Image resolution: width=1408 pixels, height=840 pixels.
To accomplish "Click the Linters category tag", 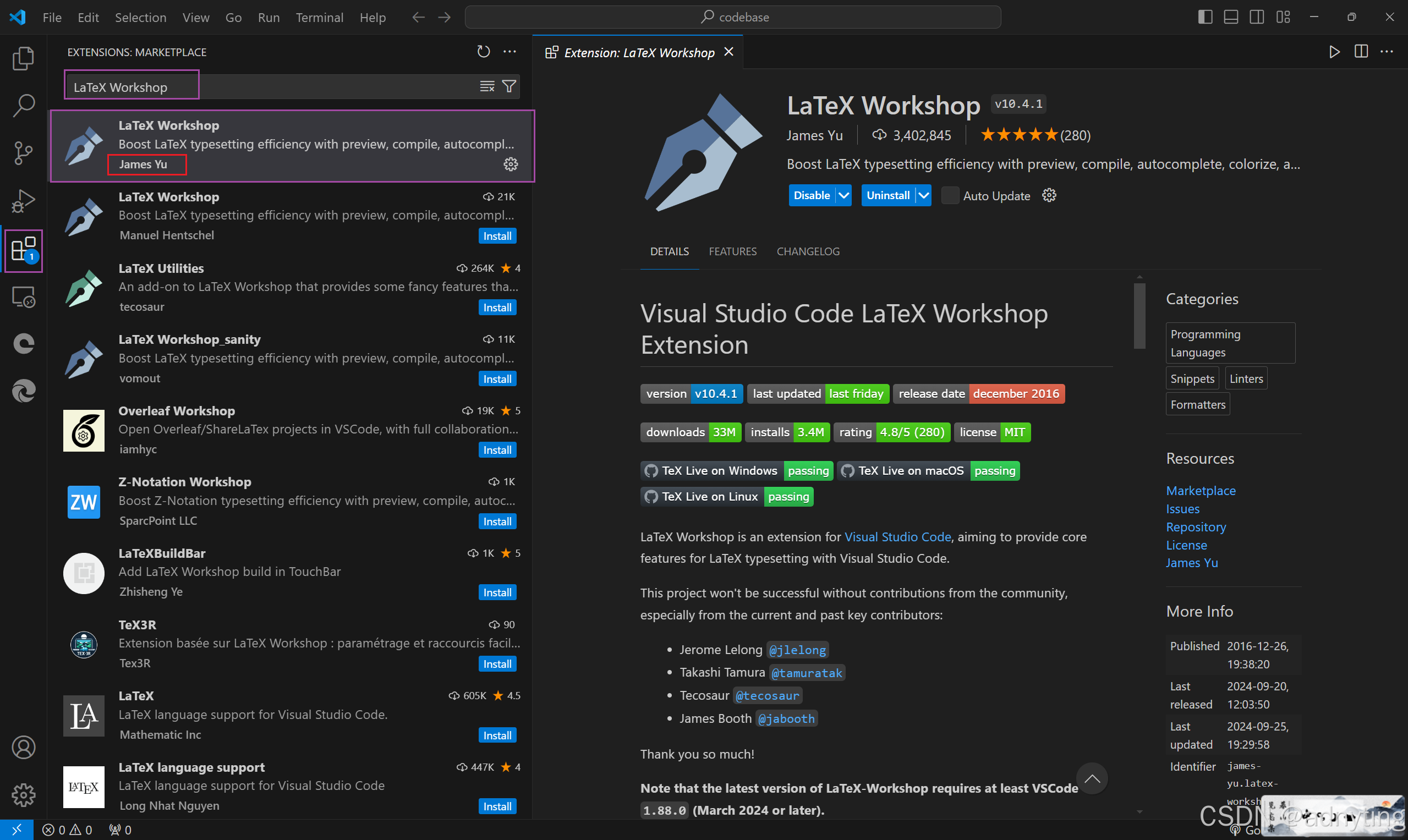I will click(x=1246, y=378).
